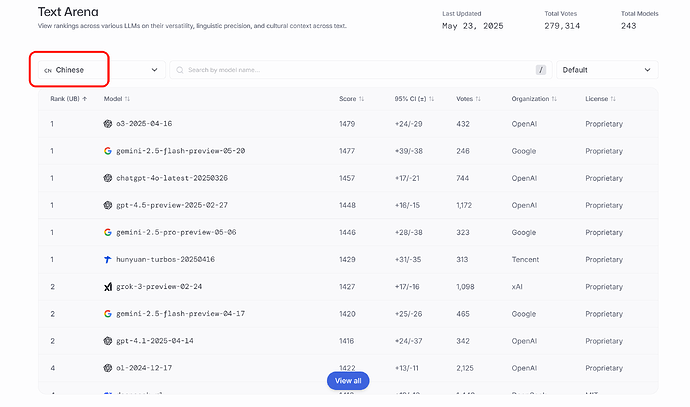Sort table by License column

[x=600, y=99]
